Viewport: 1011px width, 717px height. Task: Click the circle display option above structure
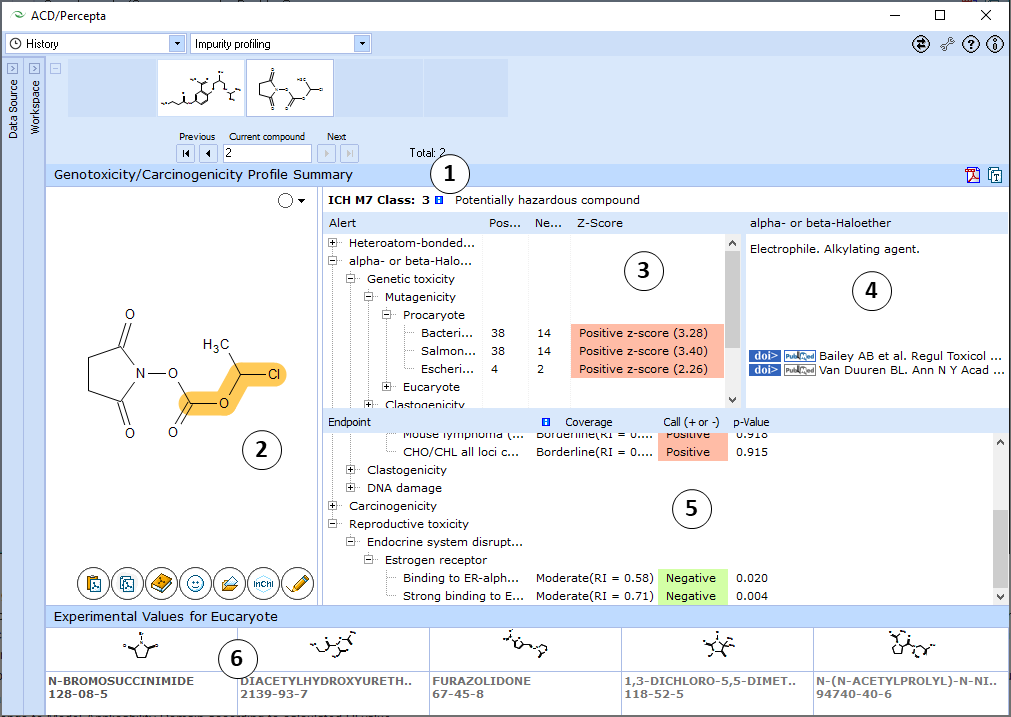(285, 201)
